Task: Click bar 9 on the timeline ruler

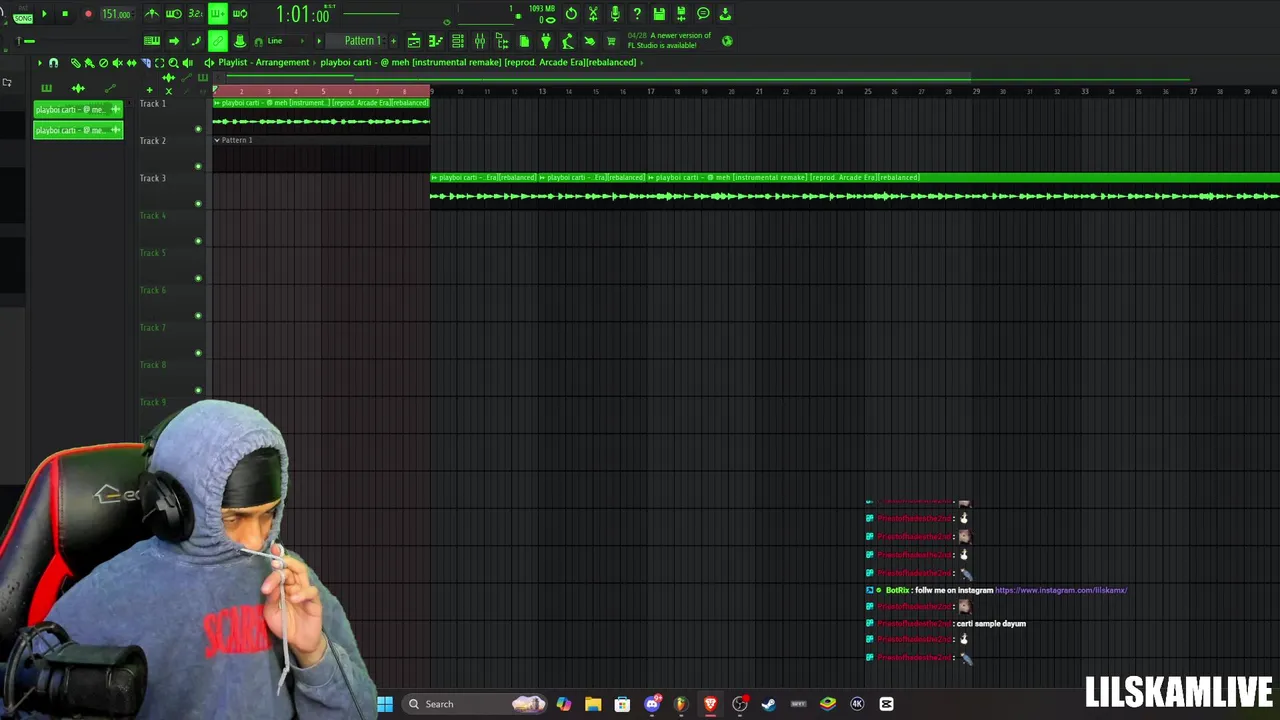Action: click(432, 92)
